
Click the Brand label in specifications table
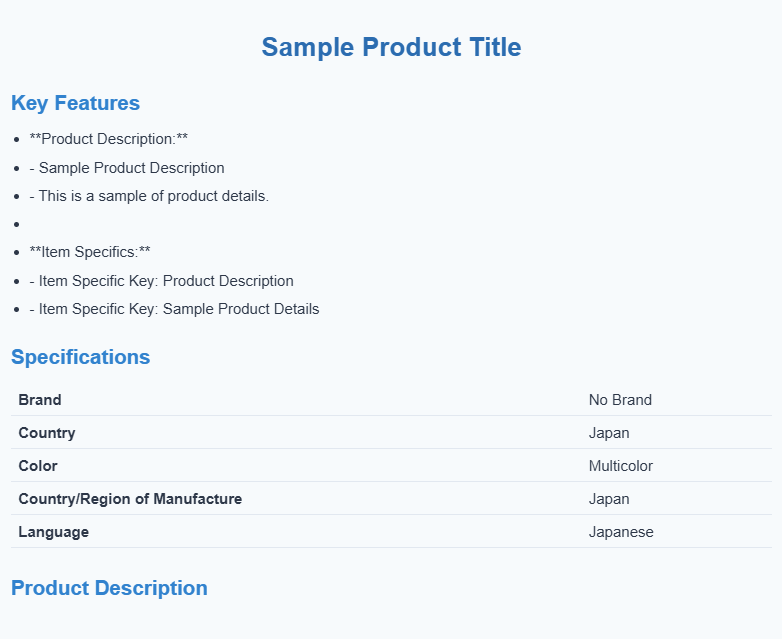pyautogui.click(x=40, y=400)
